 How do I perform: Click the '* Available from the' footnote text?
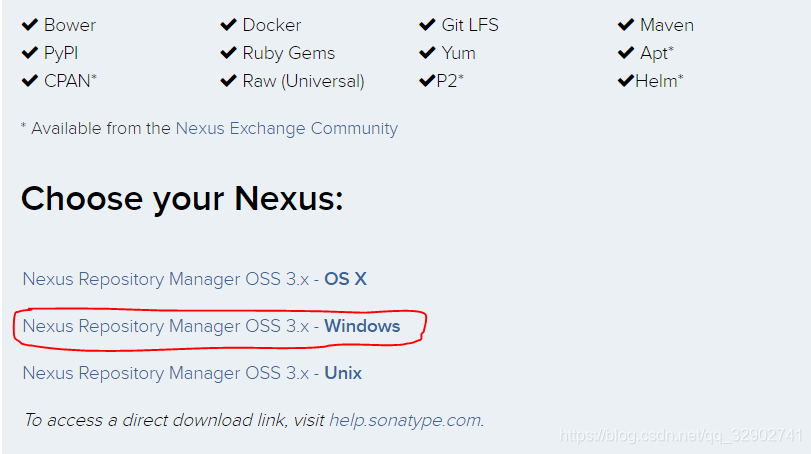tap(96, 128)
